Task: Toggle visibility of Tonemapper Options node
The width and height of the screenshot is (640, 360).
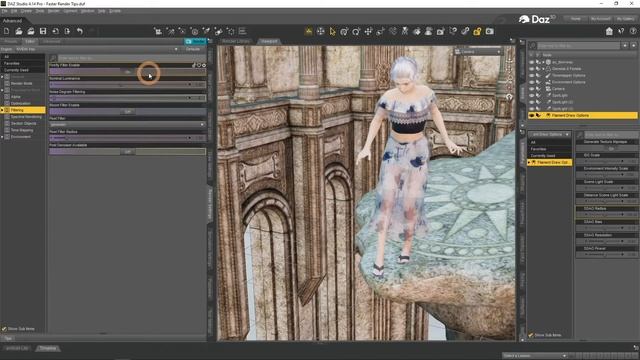Action: [531, 76]
